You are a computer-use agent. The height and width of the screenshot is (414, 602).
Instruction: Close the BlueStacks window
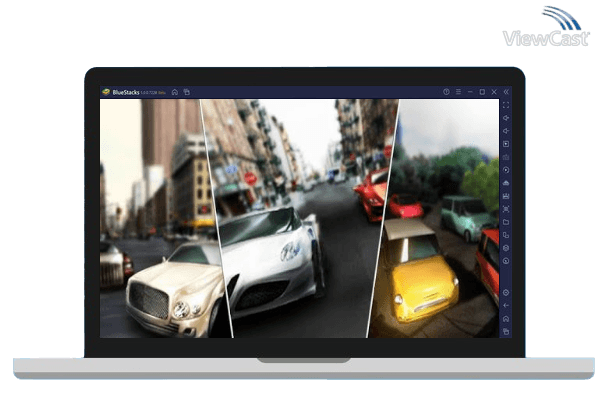tap(494, 92)
